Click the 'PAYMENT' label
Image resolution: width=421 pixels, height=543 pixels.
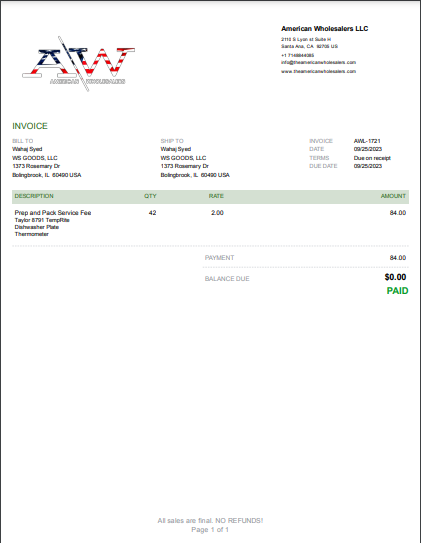tap(220, 258)
